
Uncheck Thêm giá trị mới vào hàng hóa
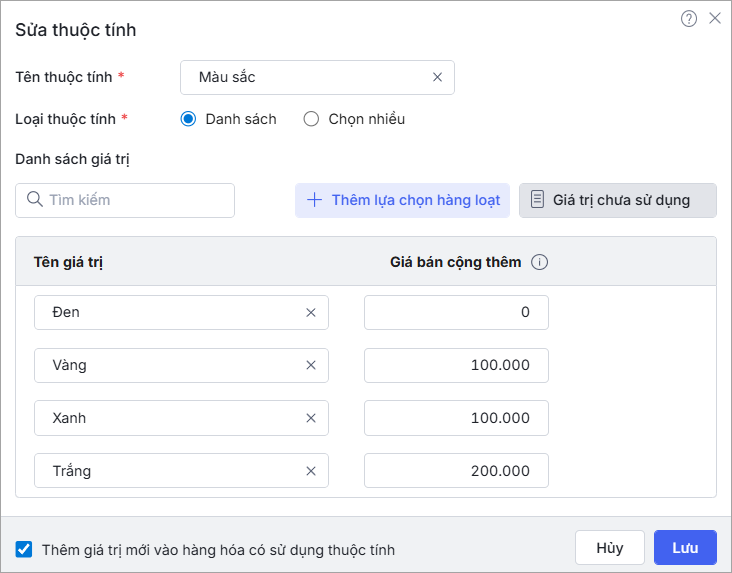(x=24, y=549)
